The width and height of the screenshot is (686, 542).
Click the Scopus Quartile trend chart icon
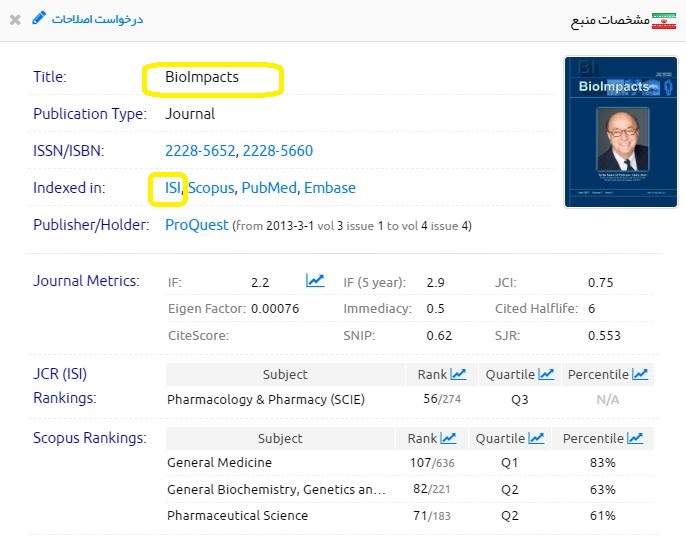coord(537,438)
